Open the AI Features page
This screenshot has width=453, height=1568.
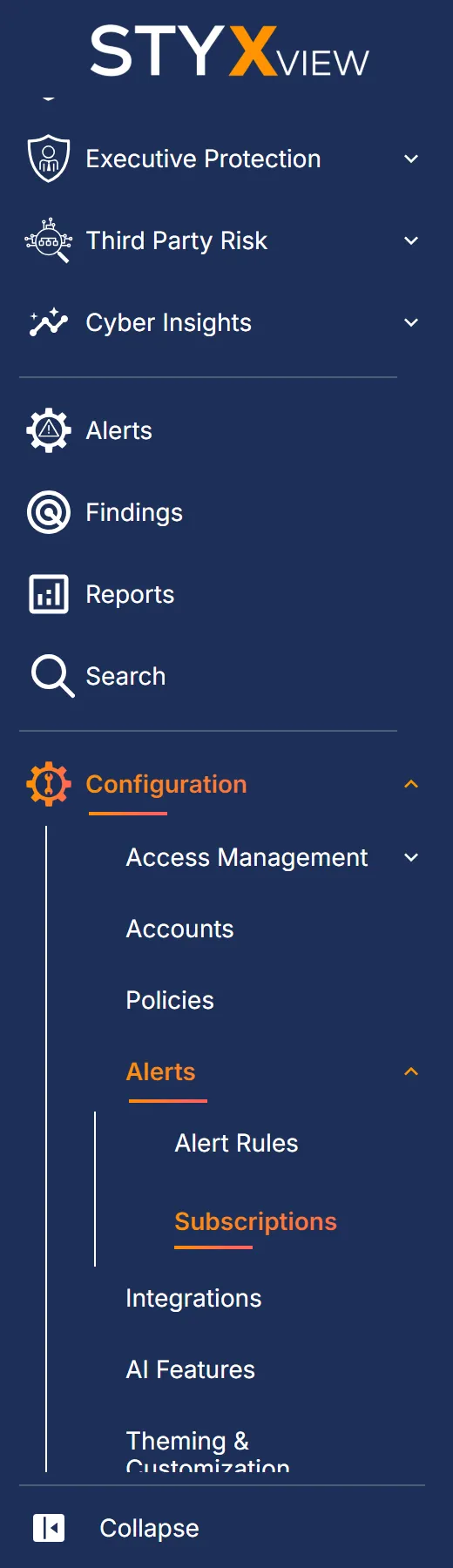(x=191, y=1369)
